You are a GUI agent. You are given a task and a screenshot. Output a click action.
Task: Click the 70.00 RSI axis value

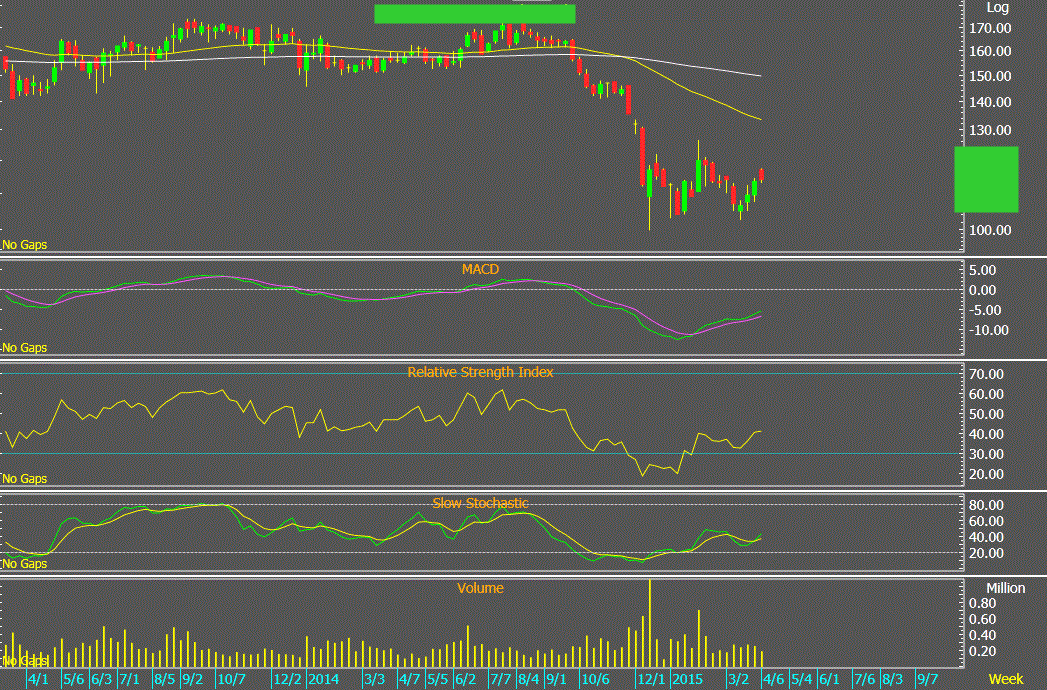tap(986, 374)
